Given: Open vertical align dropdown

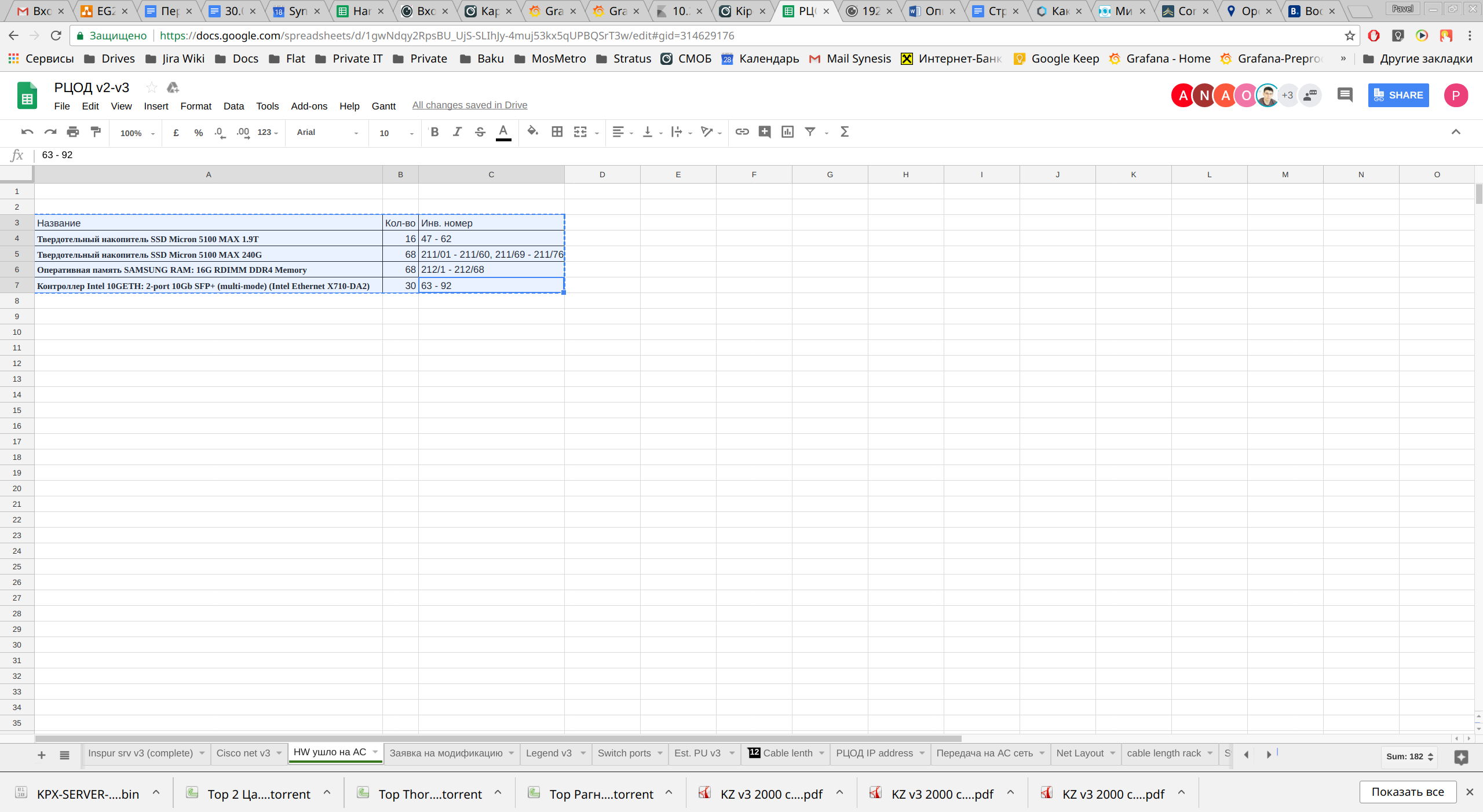Looking at the screenshot, I should pos(652,132).
